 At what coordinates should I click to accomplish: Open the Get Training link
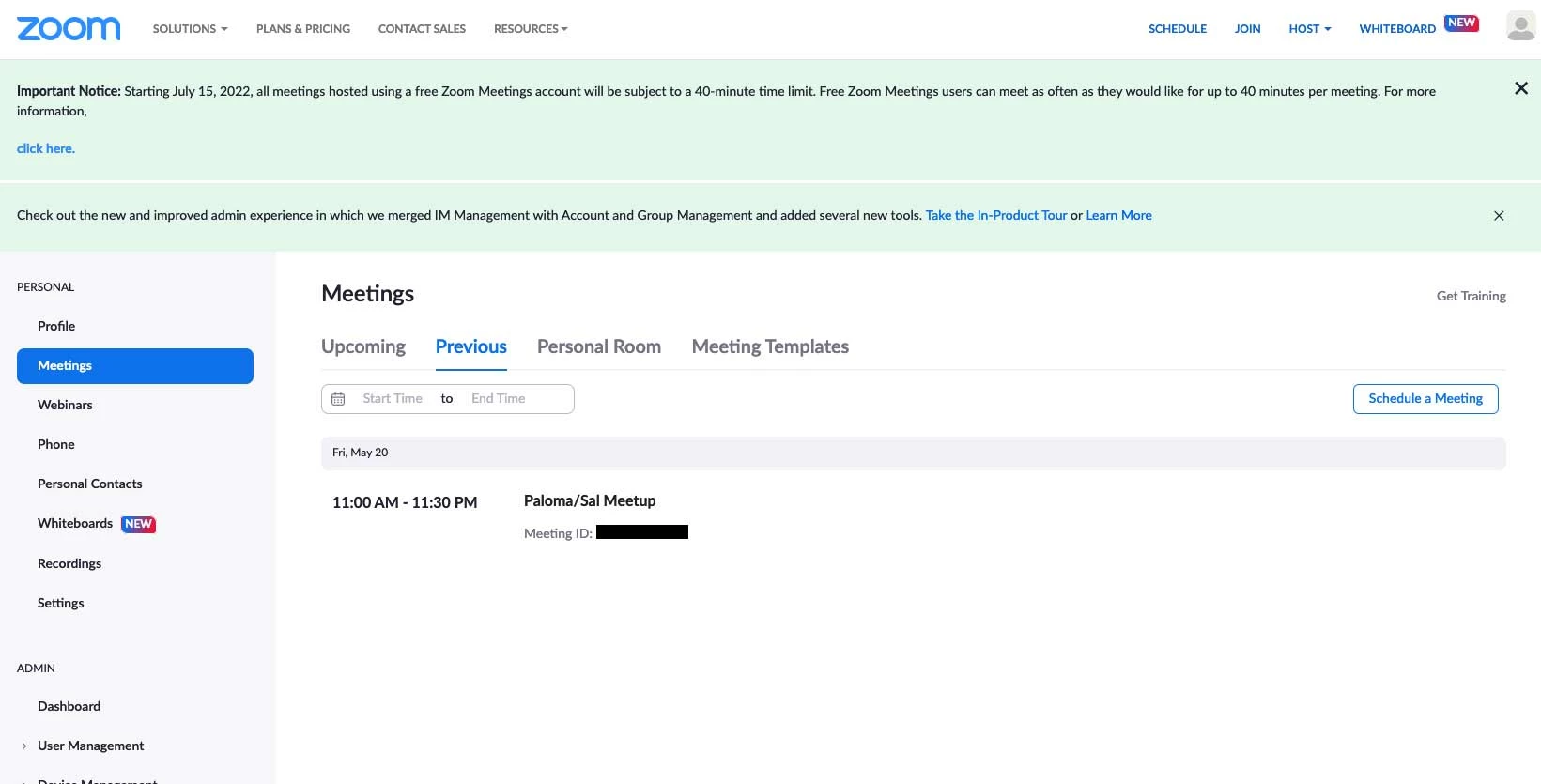point(1471,296)
